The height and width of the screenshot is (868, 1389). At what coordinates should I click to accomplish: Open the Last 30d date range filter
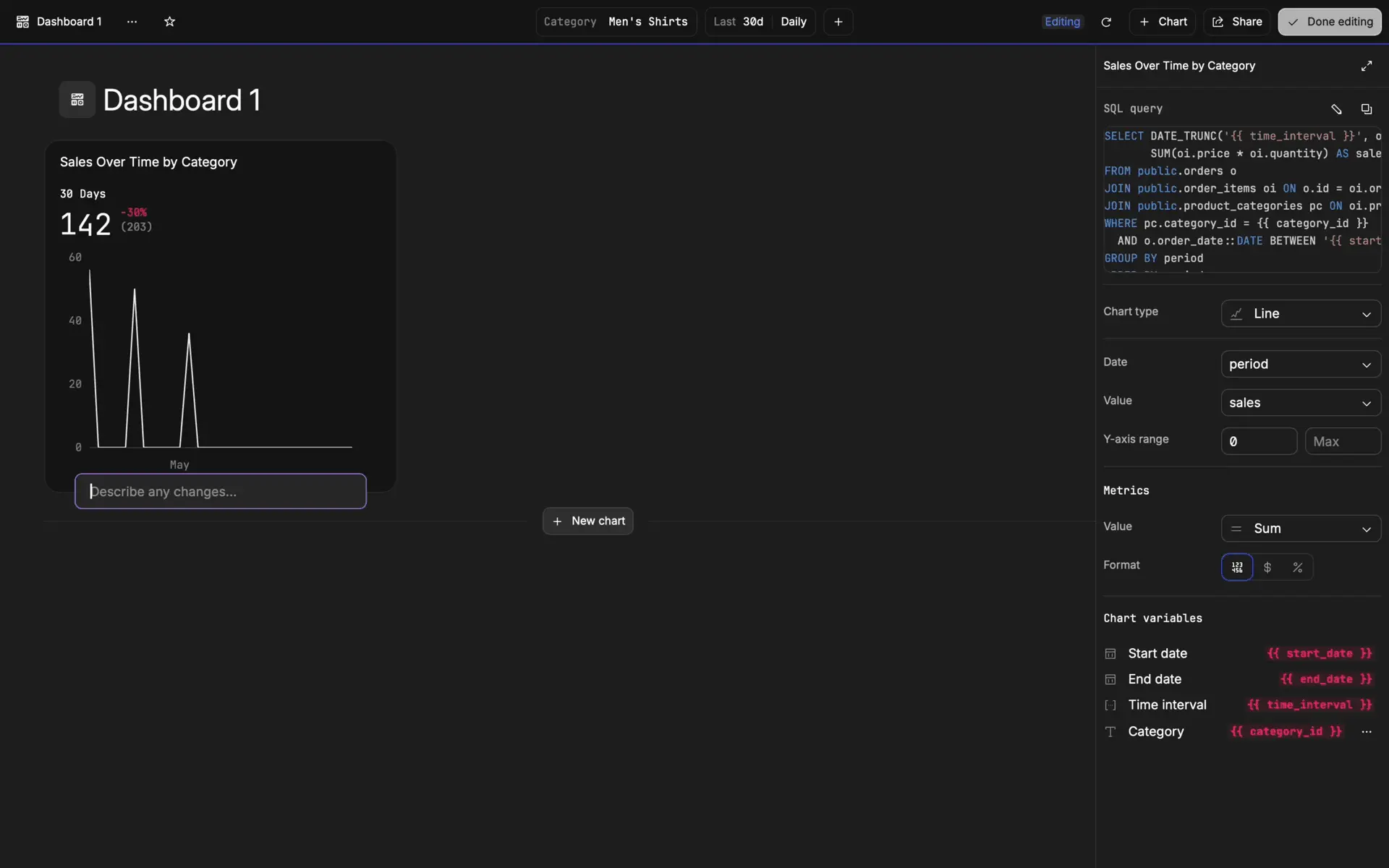(x=738, y=22)
